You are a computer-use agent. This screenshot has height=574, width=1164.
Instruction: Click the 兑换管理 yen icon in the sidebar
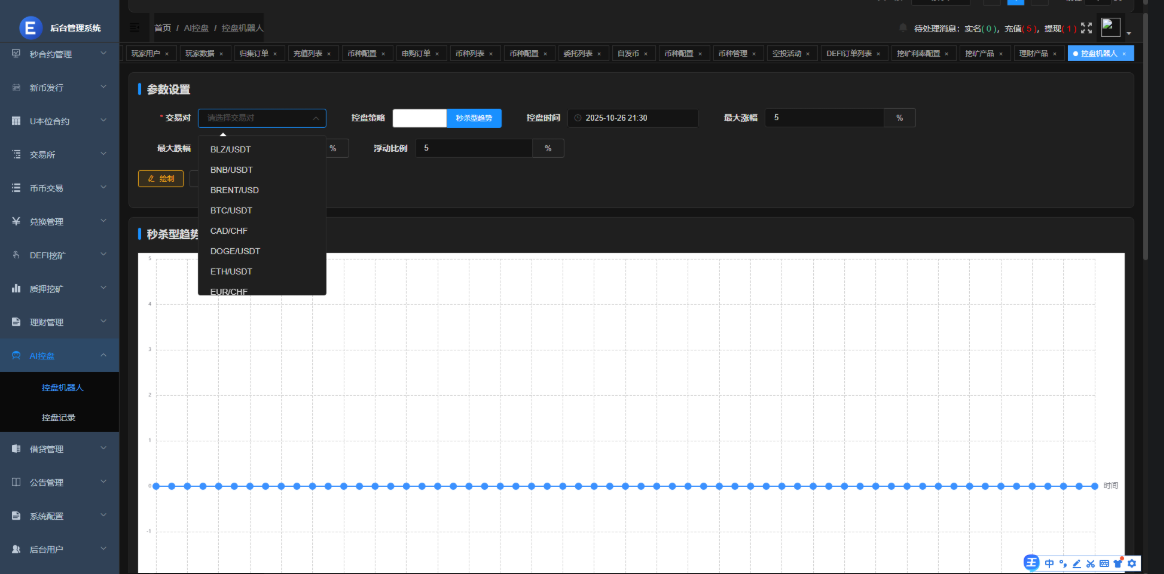click(17, 221)
